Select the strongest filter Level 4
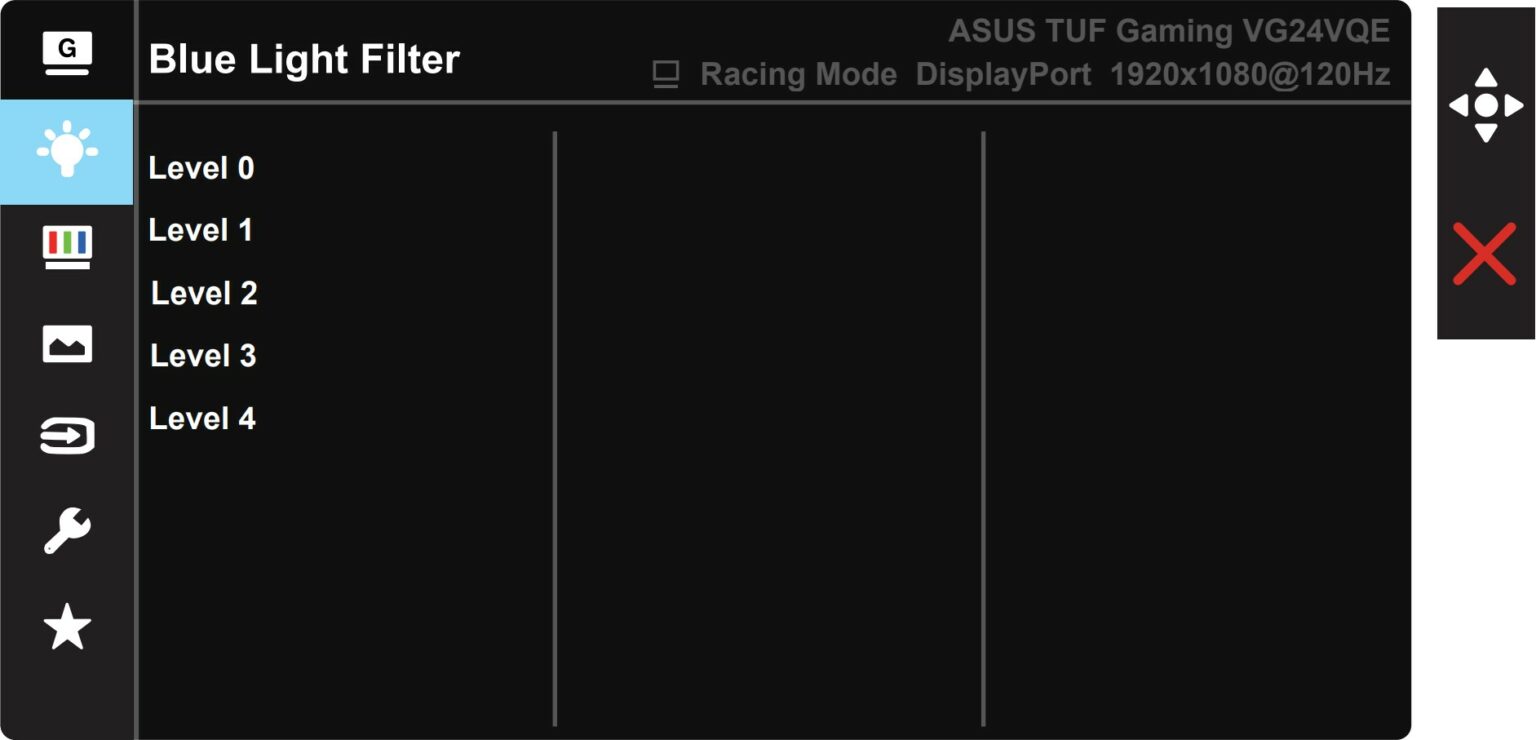 pyautogui.click(x=203, y=418)
